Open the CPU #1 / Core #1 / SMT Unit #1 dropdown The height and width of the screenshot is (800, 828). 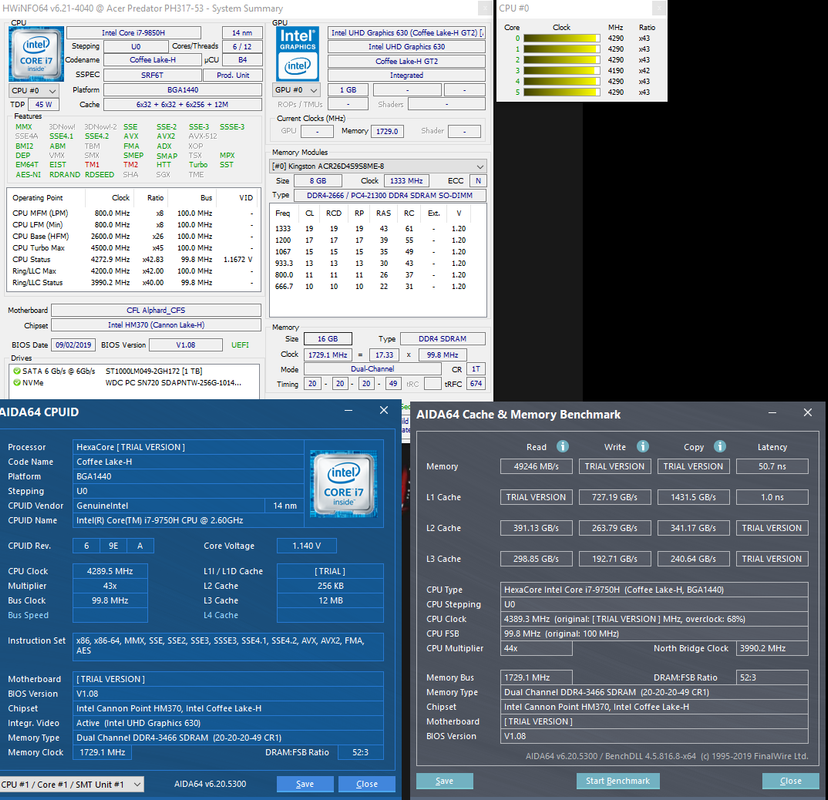(71, 785)
